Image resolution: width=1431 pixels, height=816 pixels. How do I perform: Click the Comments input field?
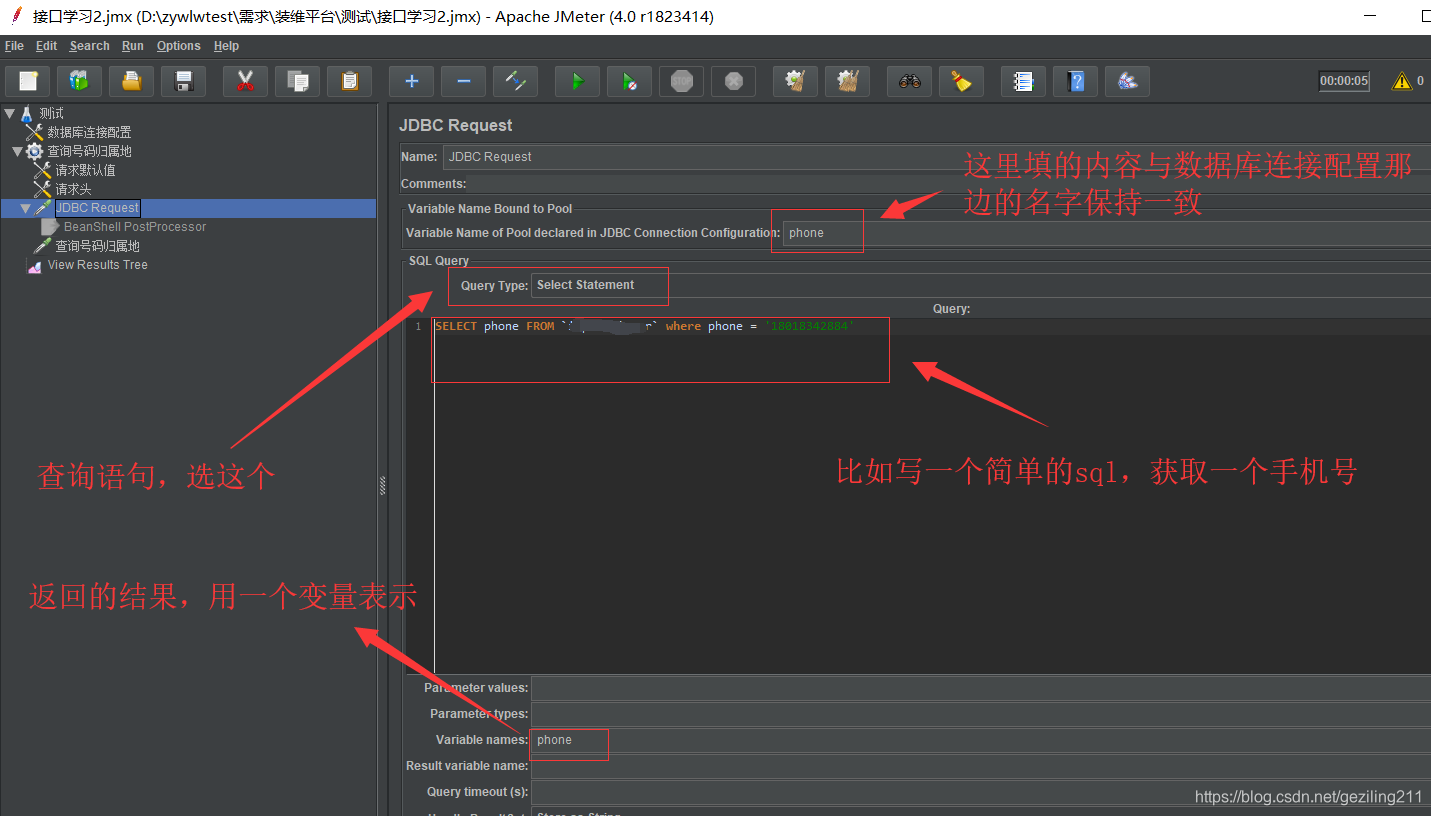(949, 184)
